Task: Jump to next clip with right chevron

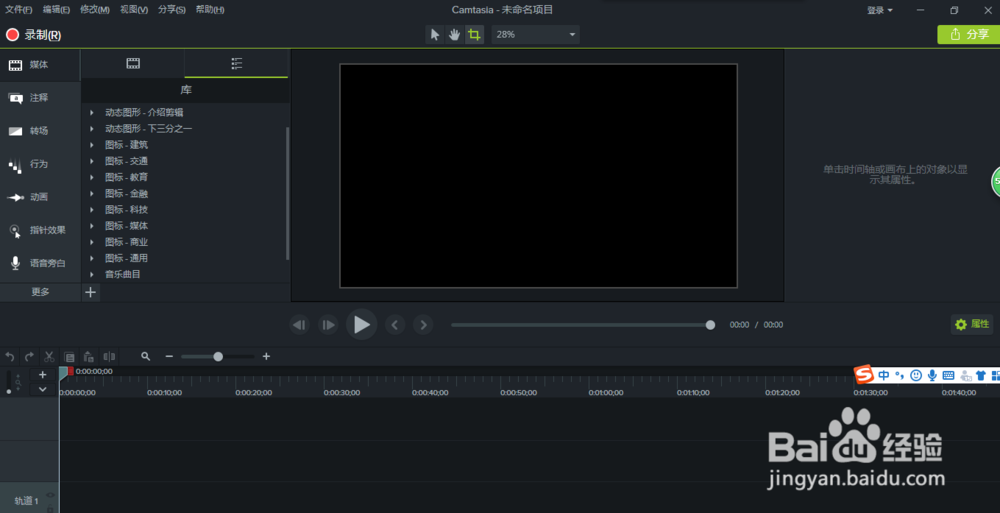Action: (423, 325)
